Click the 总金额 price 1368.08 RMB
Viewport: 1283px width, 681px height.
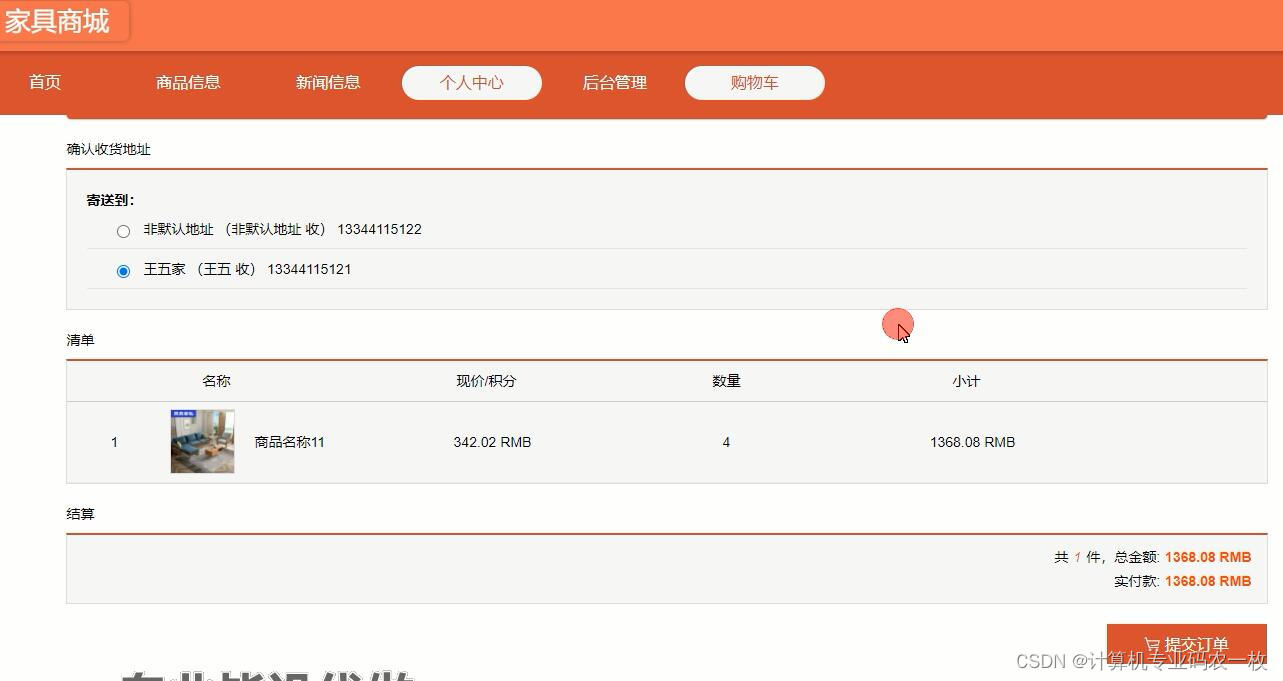[x=1207, y=557]
